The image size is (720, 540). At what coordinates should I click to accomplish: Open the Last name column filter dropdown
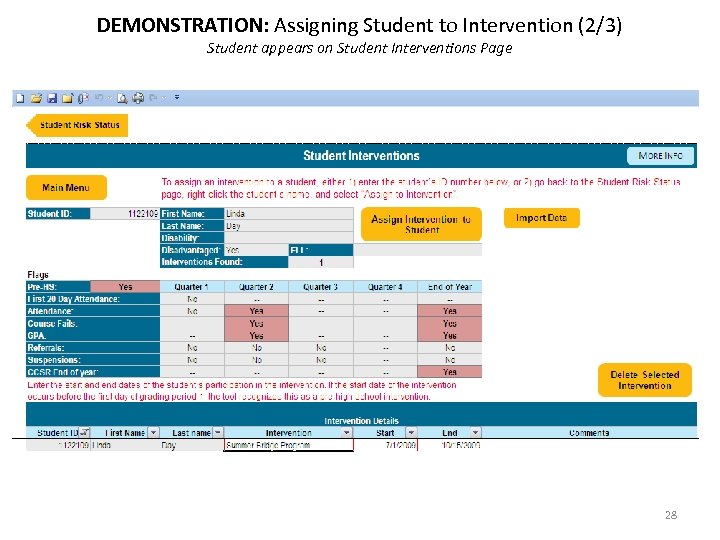click(x=218, y=433)
